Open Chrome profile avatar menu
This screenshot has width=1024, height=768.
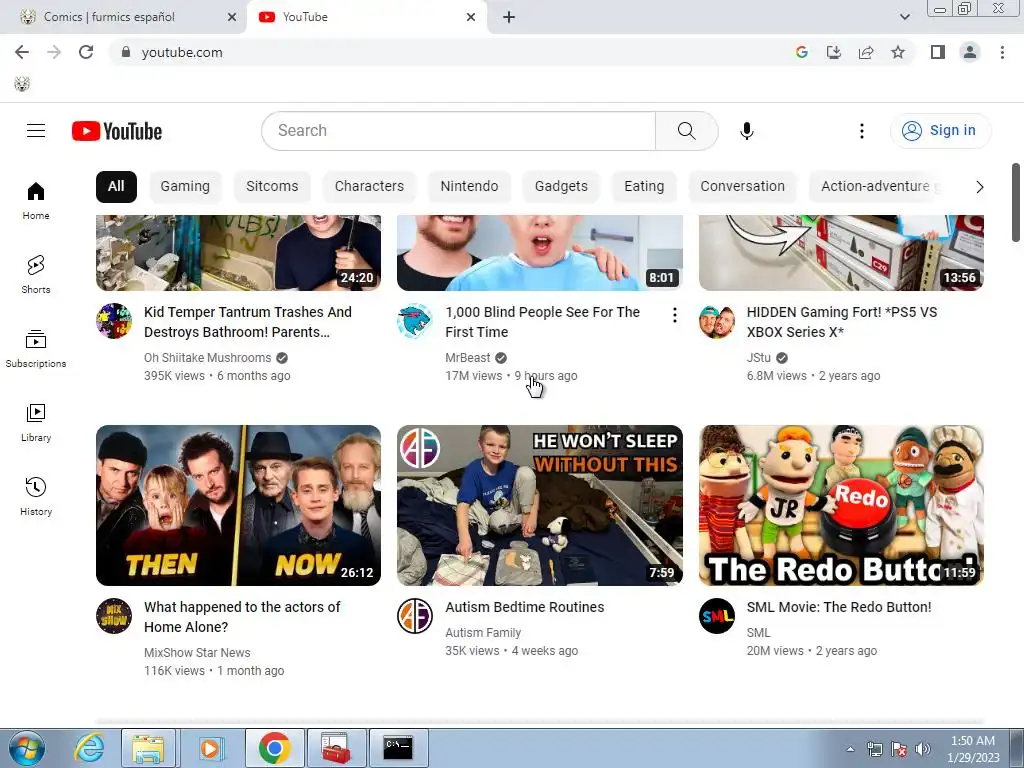tap(970, 52)
